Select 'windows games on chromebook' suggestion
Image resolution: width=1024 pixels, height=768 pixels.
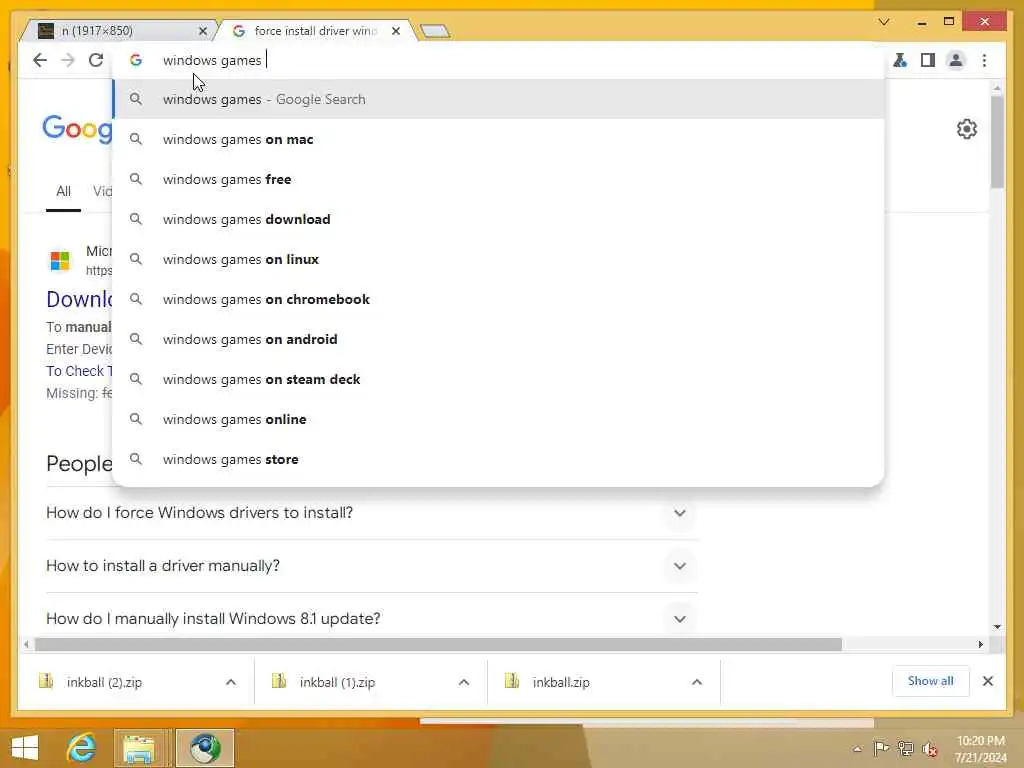coord(499,299)
